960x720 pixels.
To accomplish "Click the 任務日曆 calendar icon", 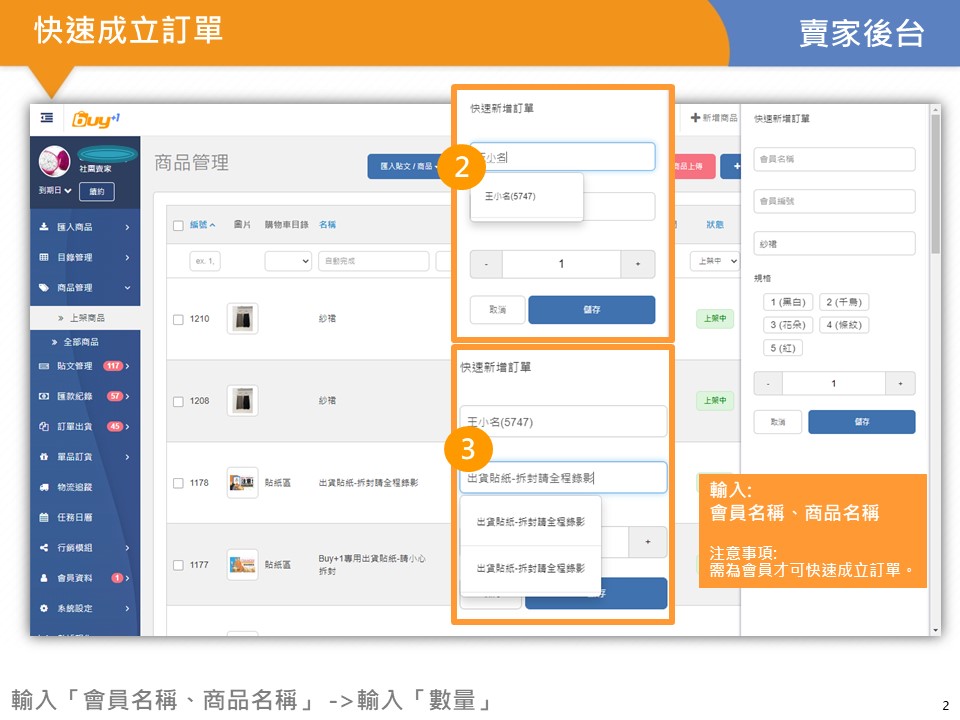I will tap(44, 518).
